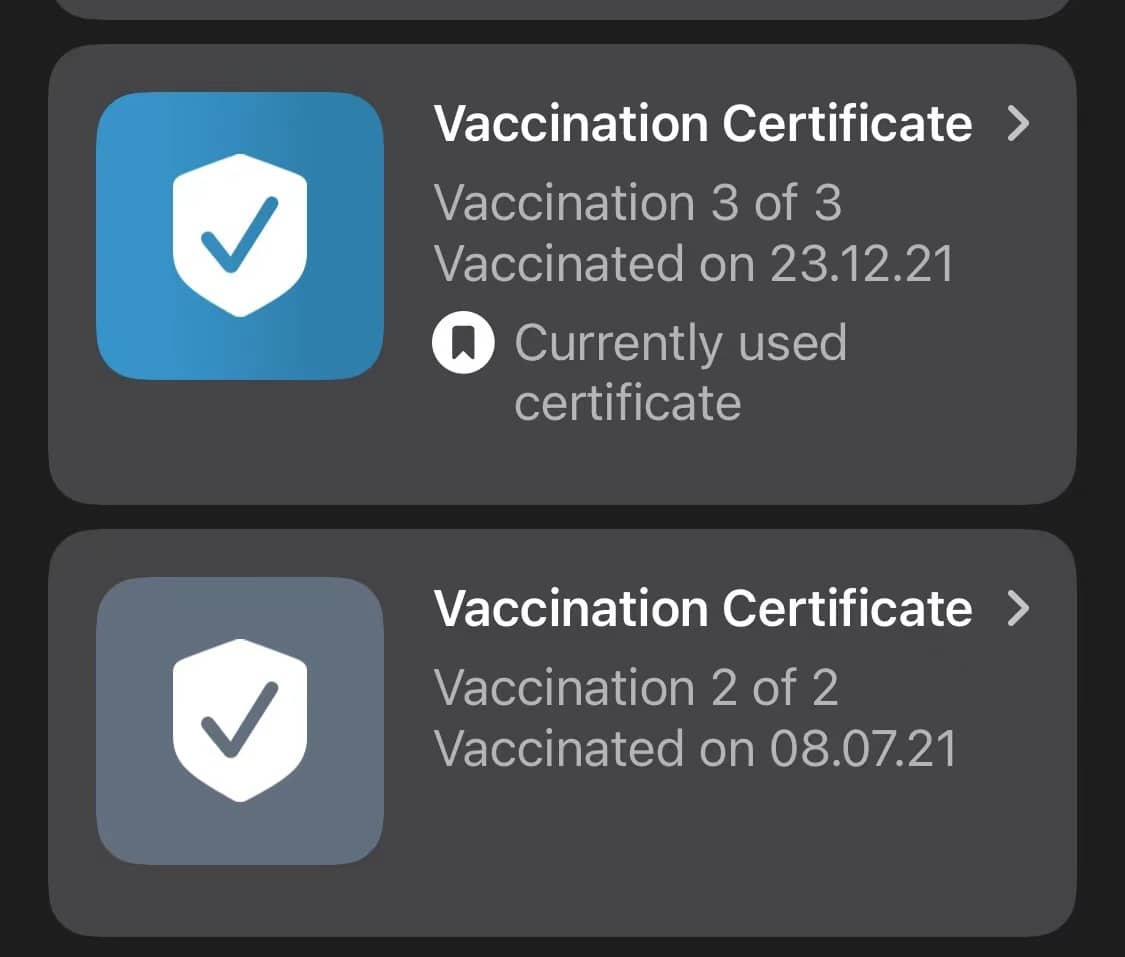Tap the gray shield checkmark icon
Image resolution: width=1125 pixels, height=957 pixels.
240,720
